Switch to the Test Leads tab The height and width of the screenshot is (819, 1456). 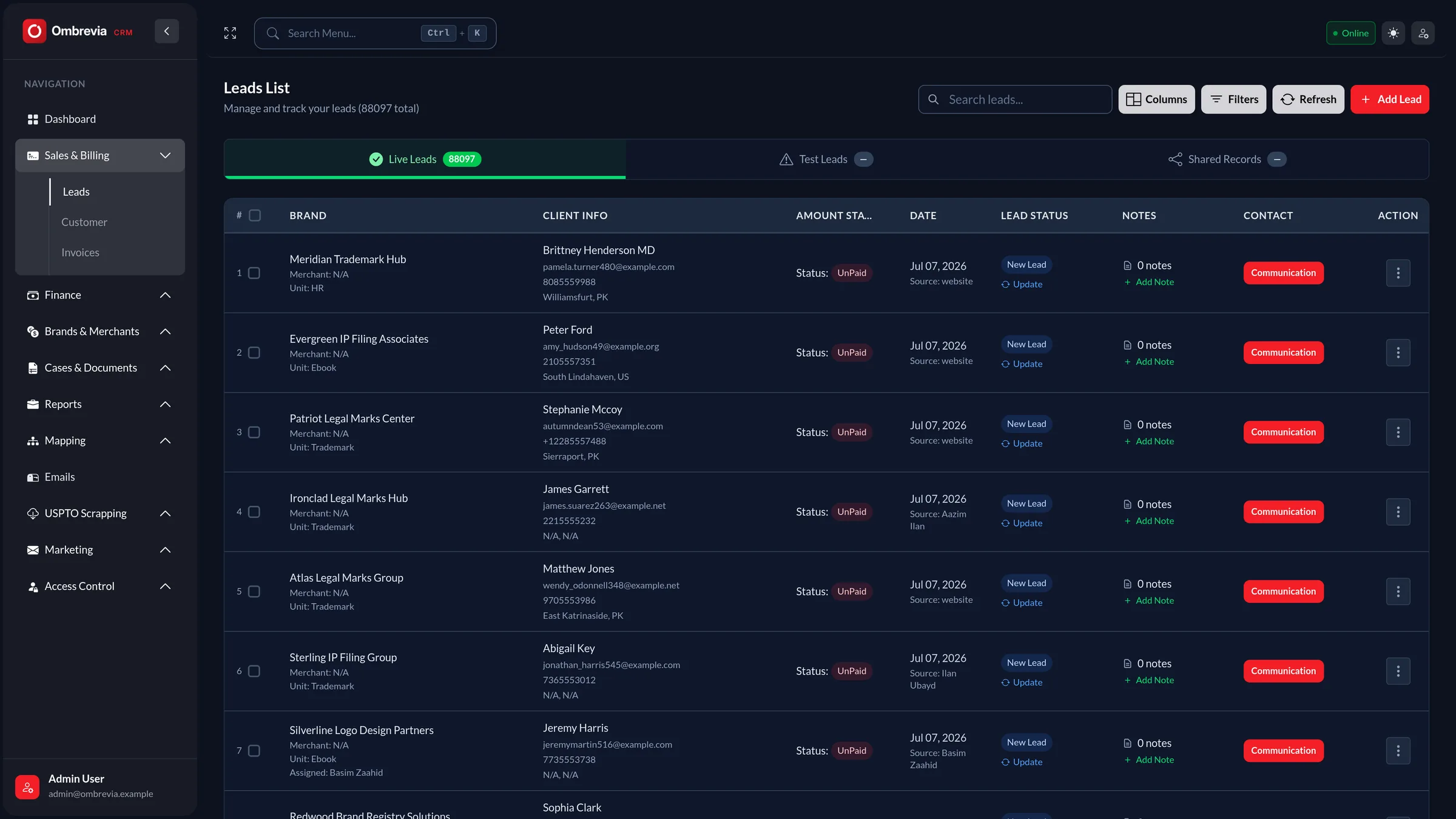826,159
